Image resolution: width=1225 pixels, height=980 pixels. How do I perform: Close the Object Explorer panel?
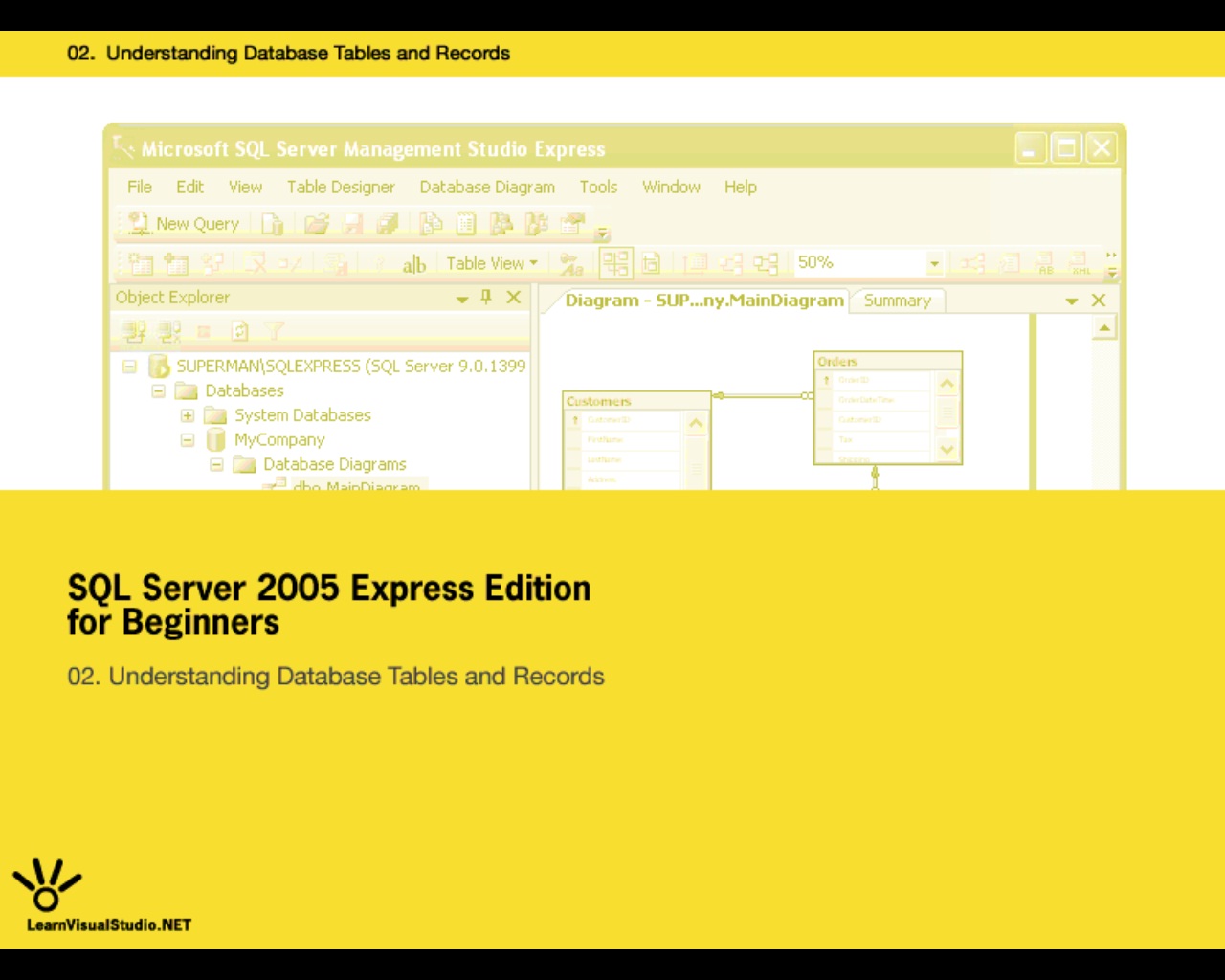click(x=514, y=297)
